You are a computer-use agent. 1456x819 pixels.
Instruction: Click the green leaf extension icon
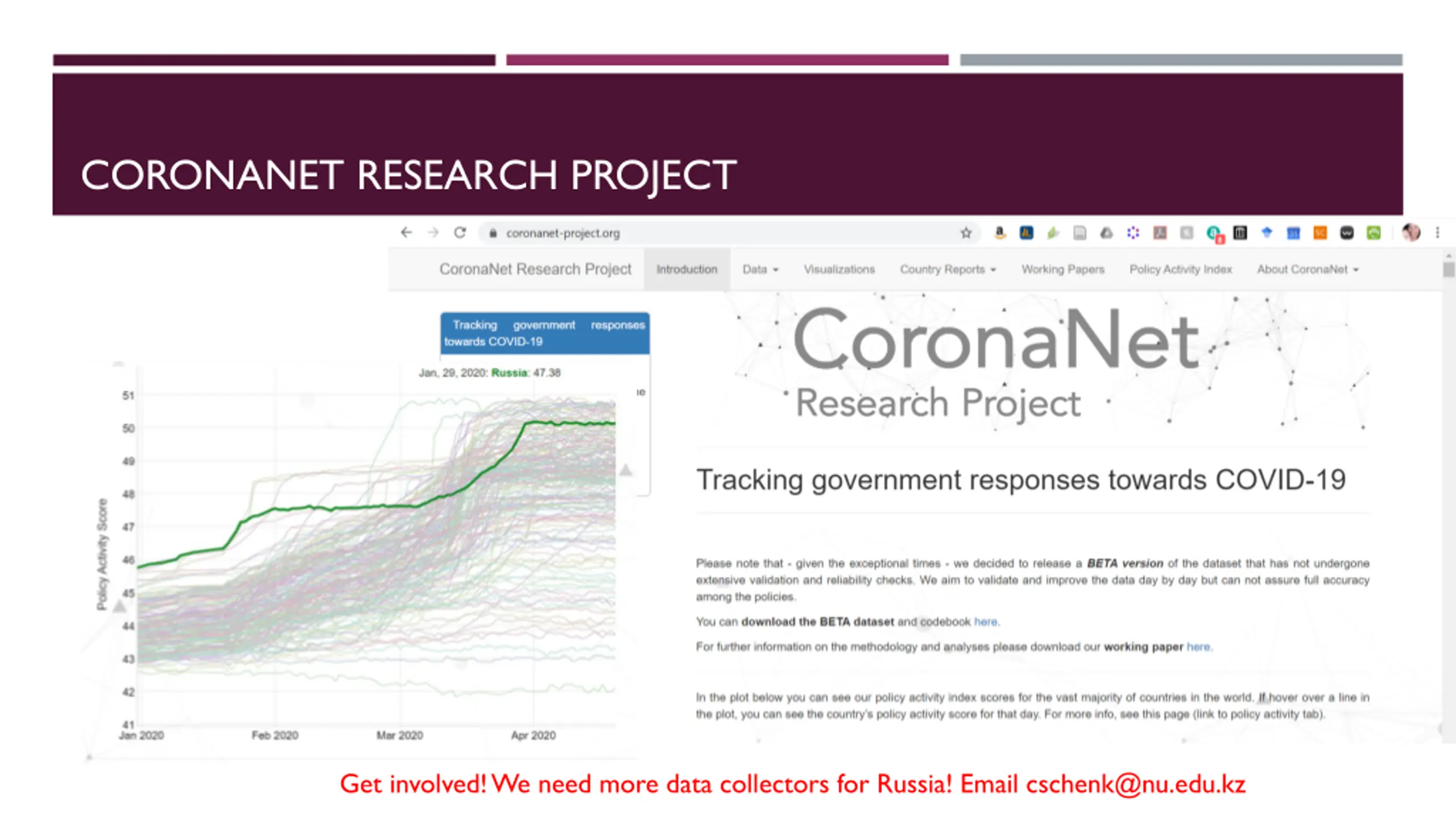point(1053,233)
